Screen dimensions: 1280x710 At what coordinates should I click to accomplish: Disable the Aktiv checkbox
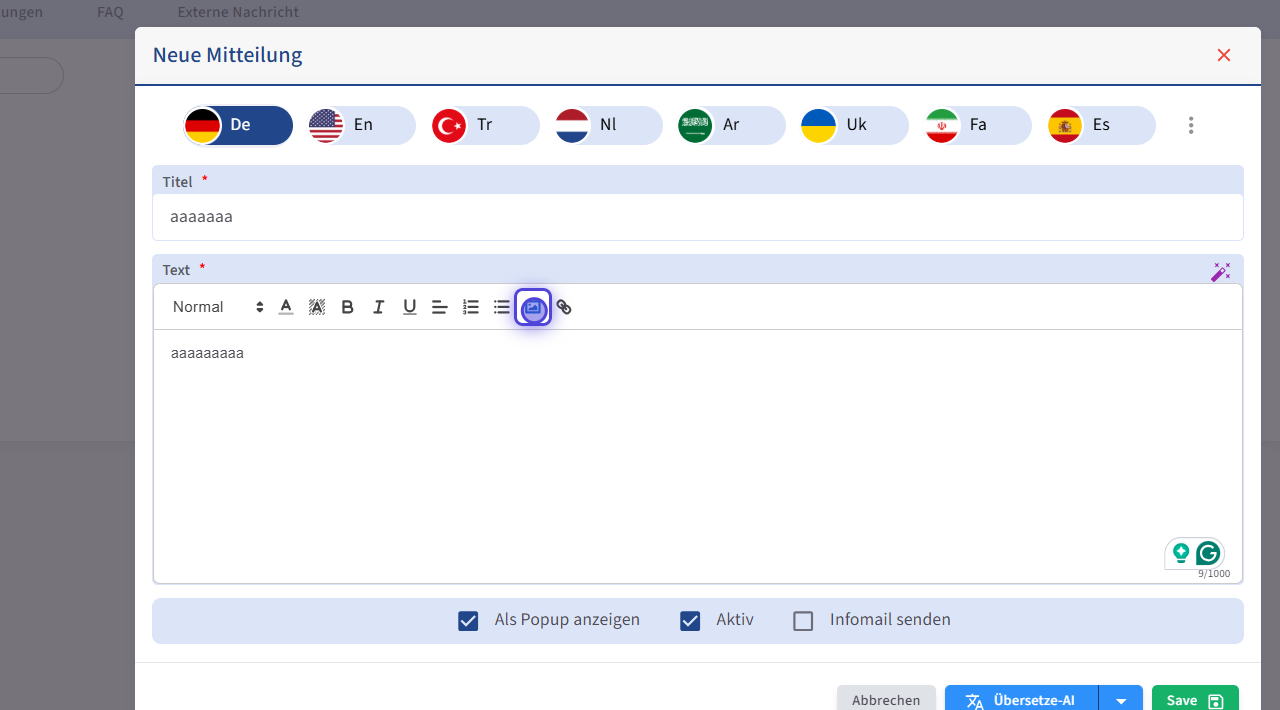[x=690, y=621]
